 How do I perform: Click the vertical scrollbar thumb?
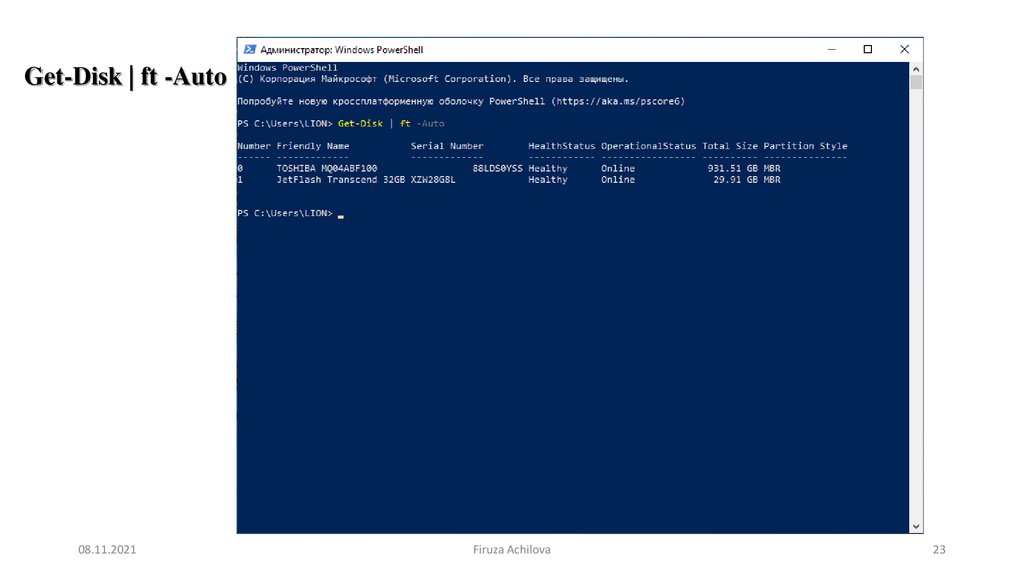pyautogui.click(x=916, y=82)
